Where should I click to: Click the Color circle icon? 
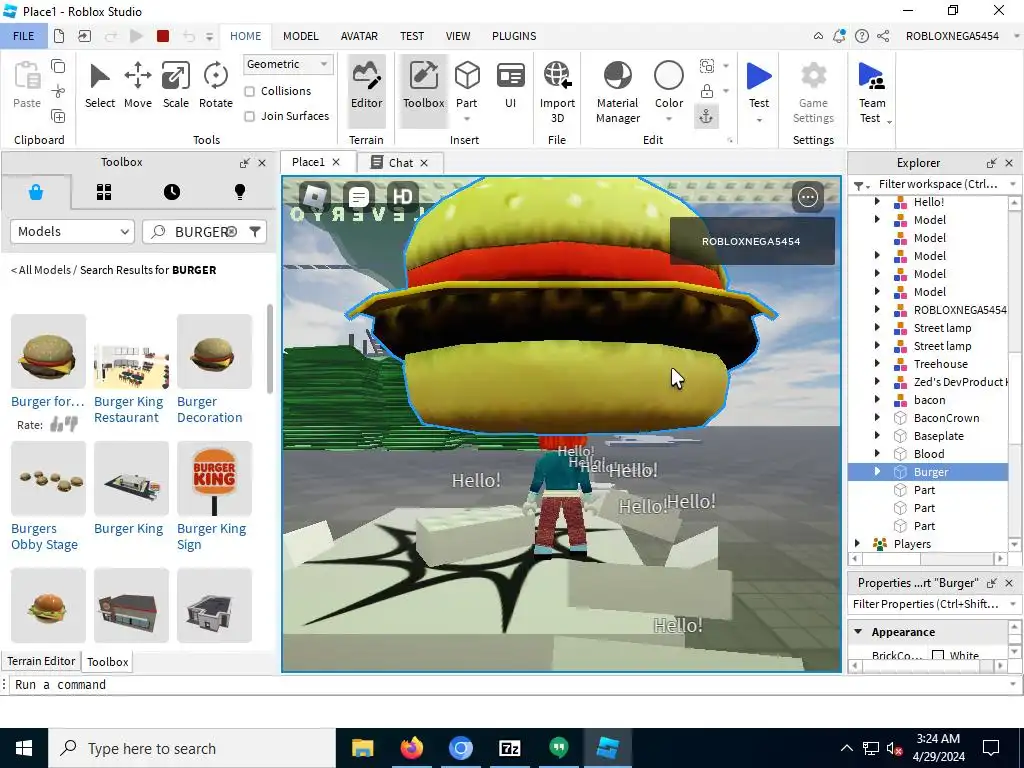pos(669,76)
